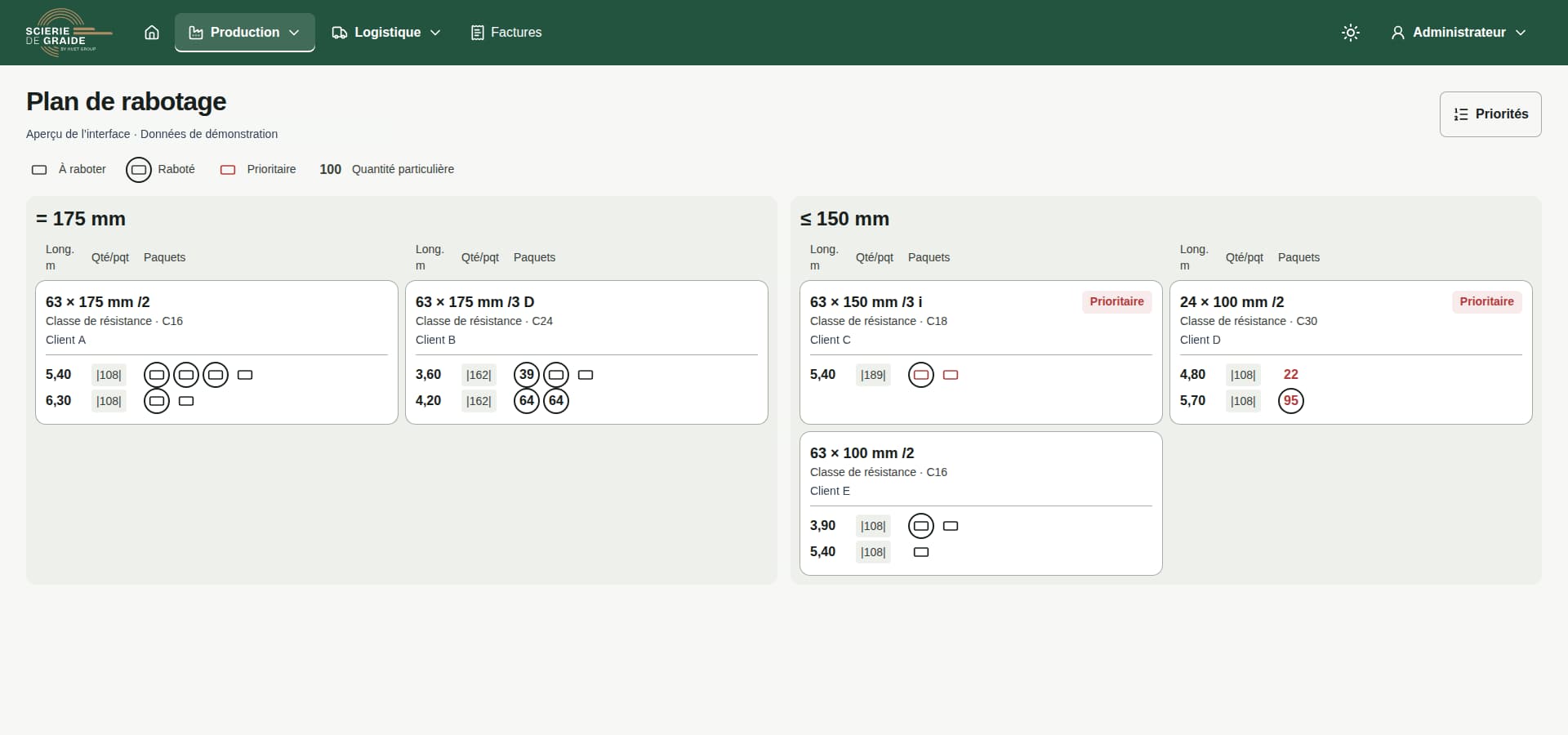Select unplaned packet in Client E 3,90 row
Image resolution: width=1568 pixels, height=735 pixels.
click(951, 526)
